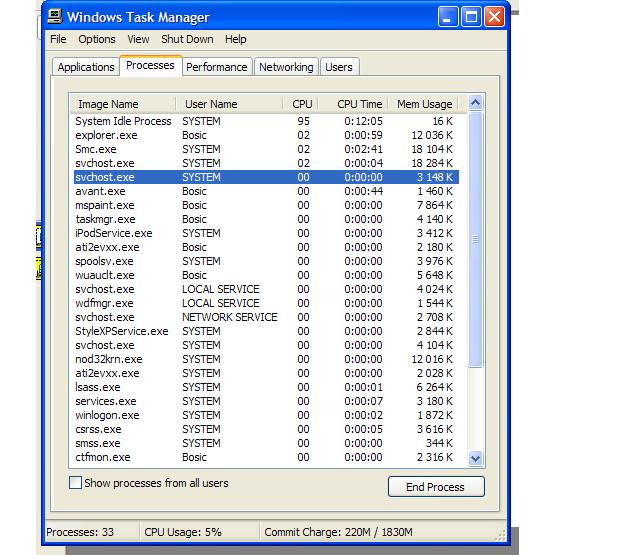640x555 pixels.
Task: Click CPU Usage: 5% in status bar
Action: point(183,532)
